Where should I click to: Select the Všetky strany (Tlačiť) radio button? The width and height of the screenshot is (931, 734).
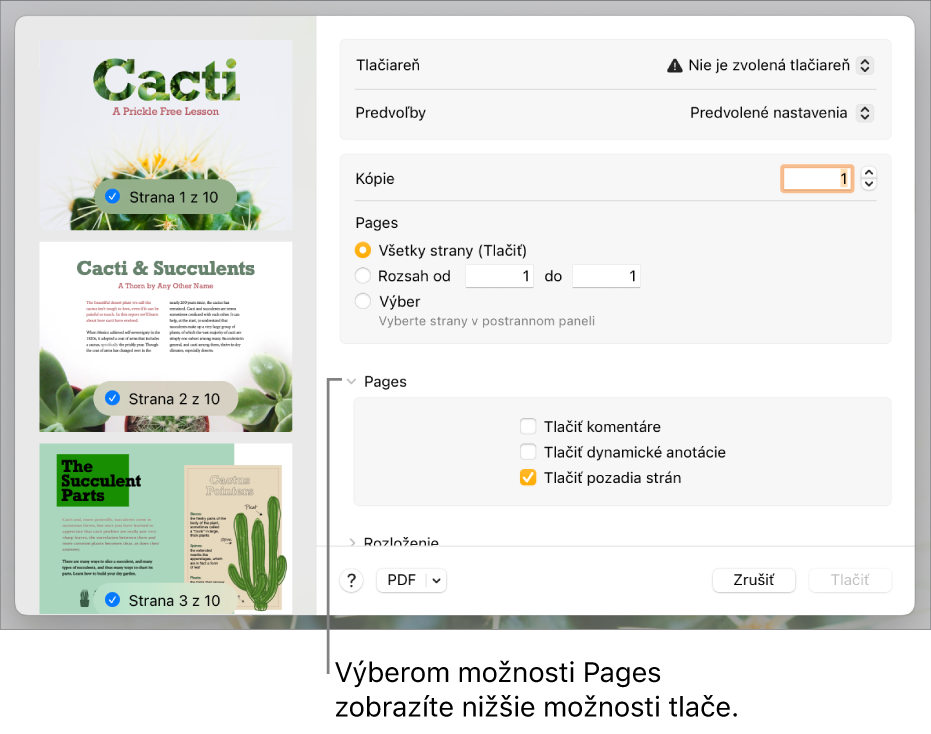363,251
